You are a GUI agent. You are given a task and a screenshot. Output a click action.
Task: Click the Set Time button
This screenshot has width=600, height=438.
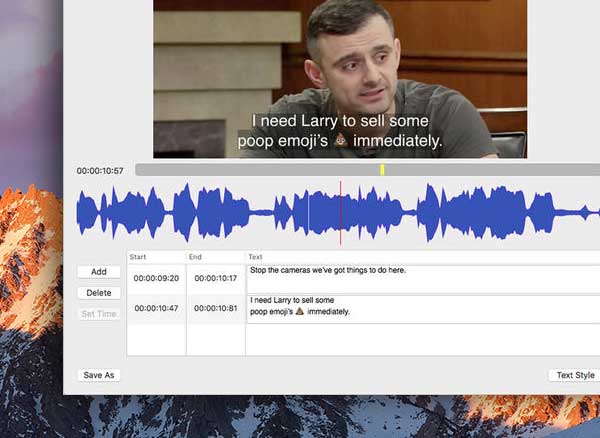point(99,314)
